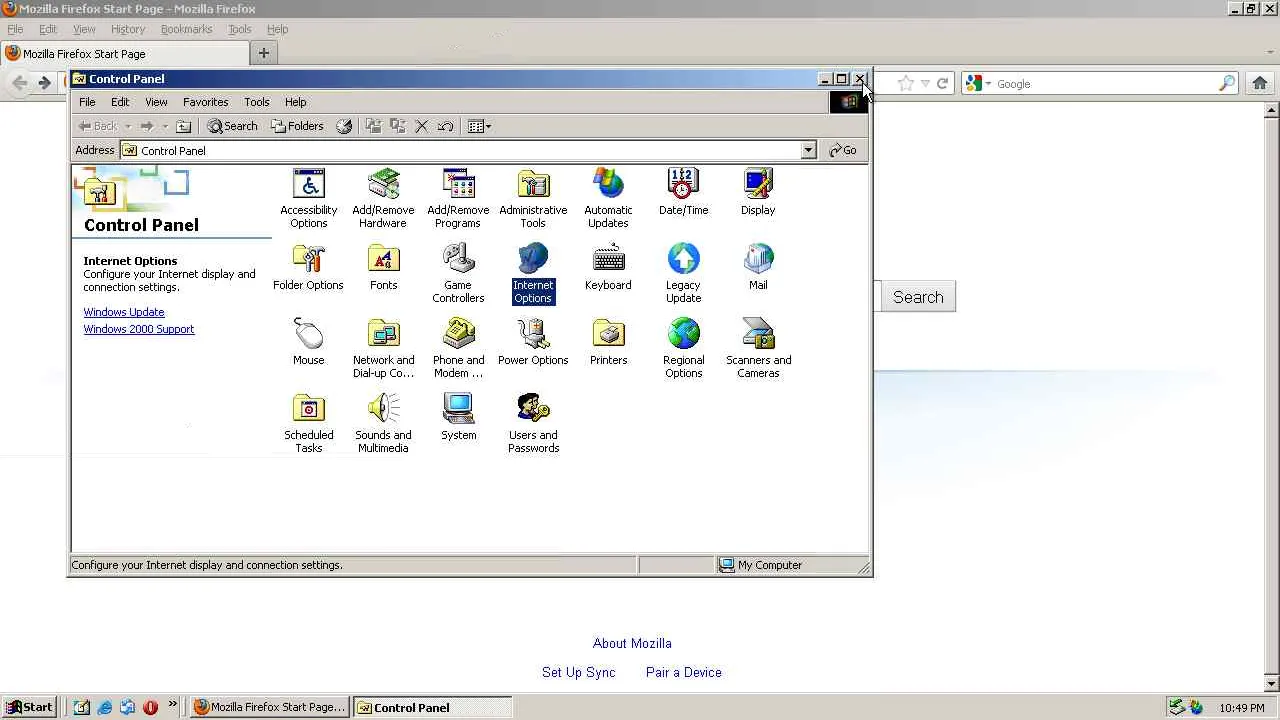Open Accessibility Options in Control Panel
The width and height of the screenshot is (1280, 720).
(308, 198)
